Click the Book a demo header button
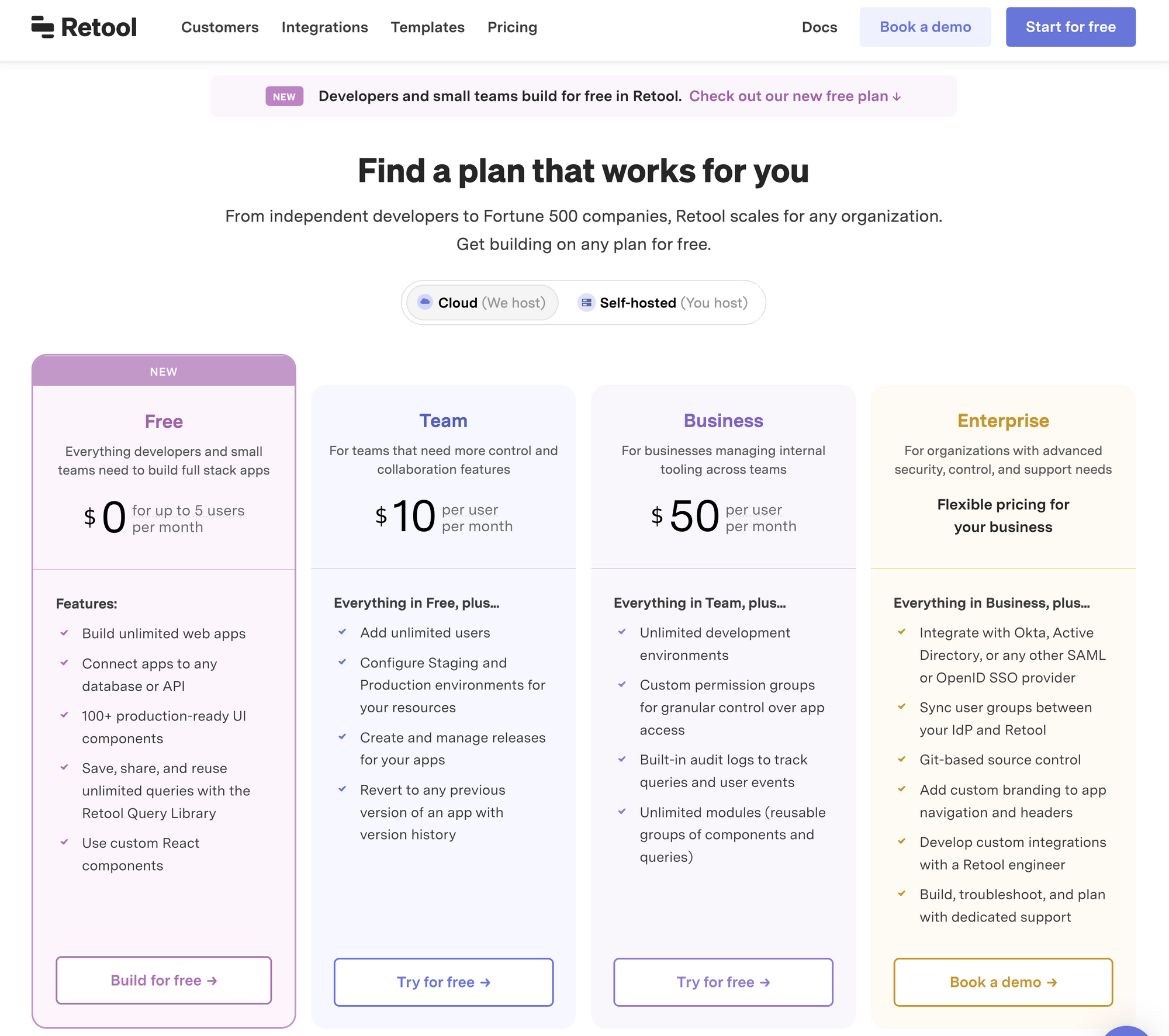Viewport: 1169px width, 1036px height. (x=925, y=27)
